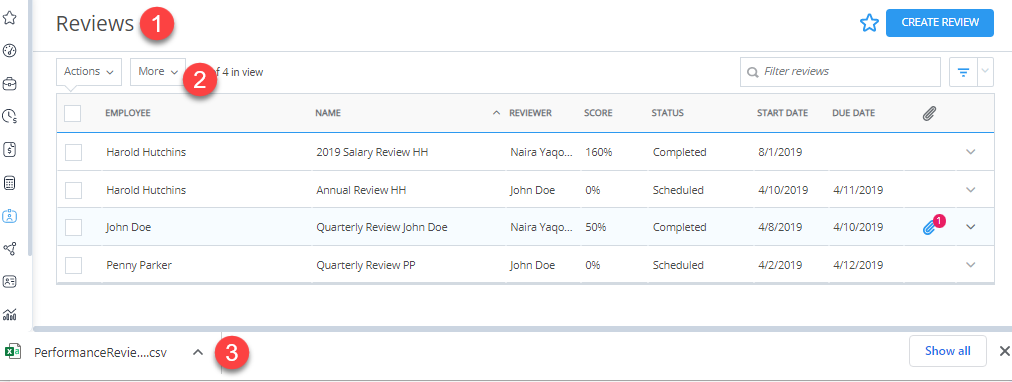Close the downloads bar
The width and height of the screenshot is (1012, 382).
(1004, 351)
